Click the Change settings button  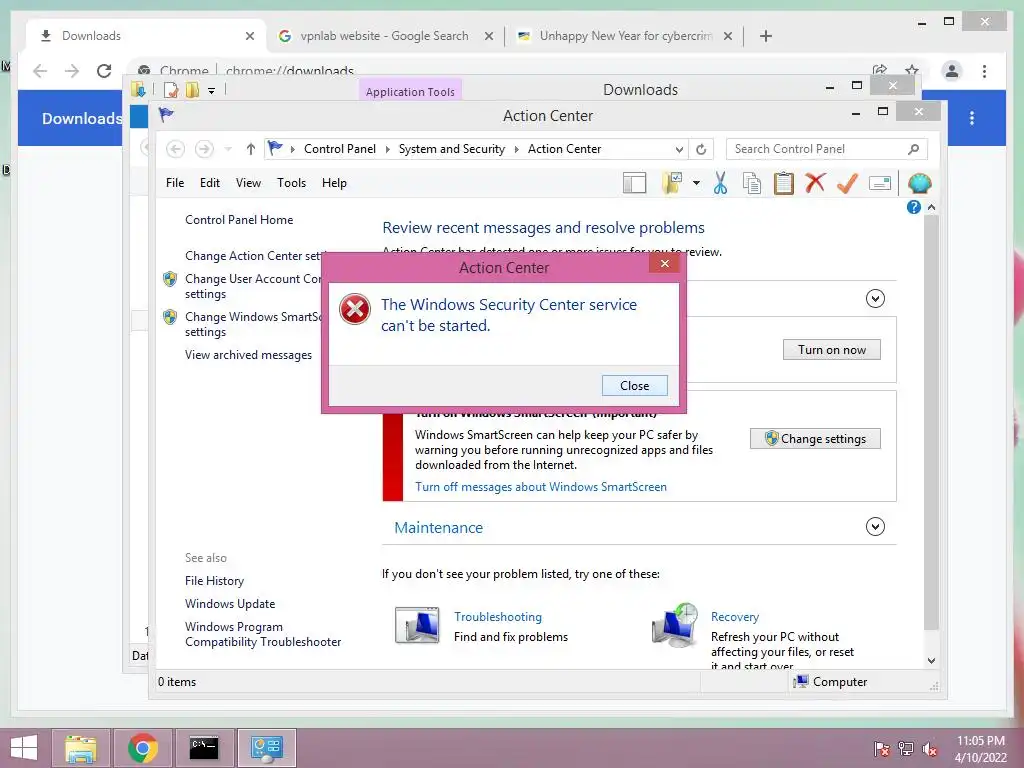(815, 439)
